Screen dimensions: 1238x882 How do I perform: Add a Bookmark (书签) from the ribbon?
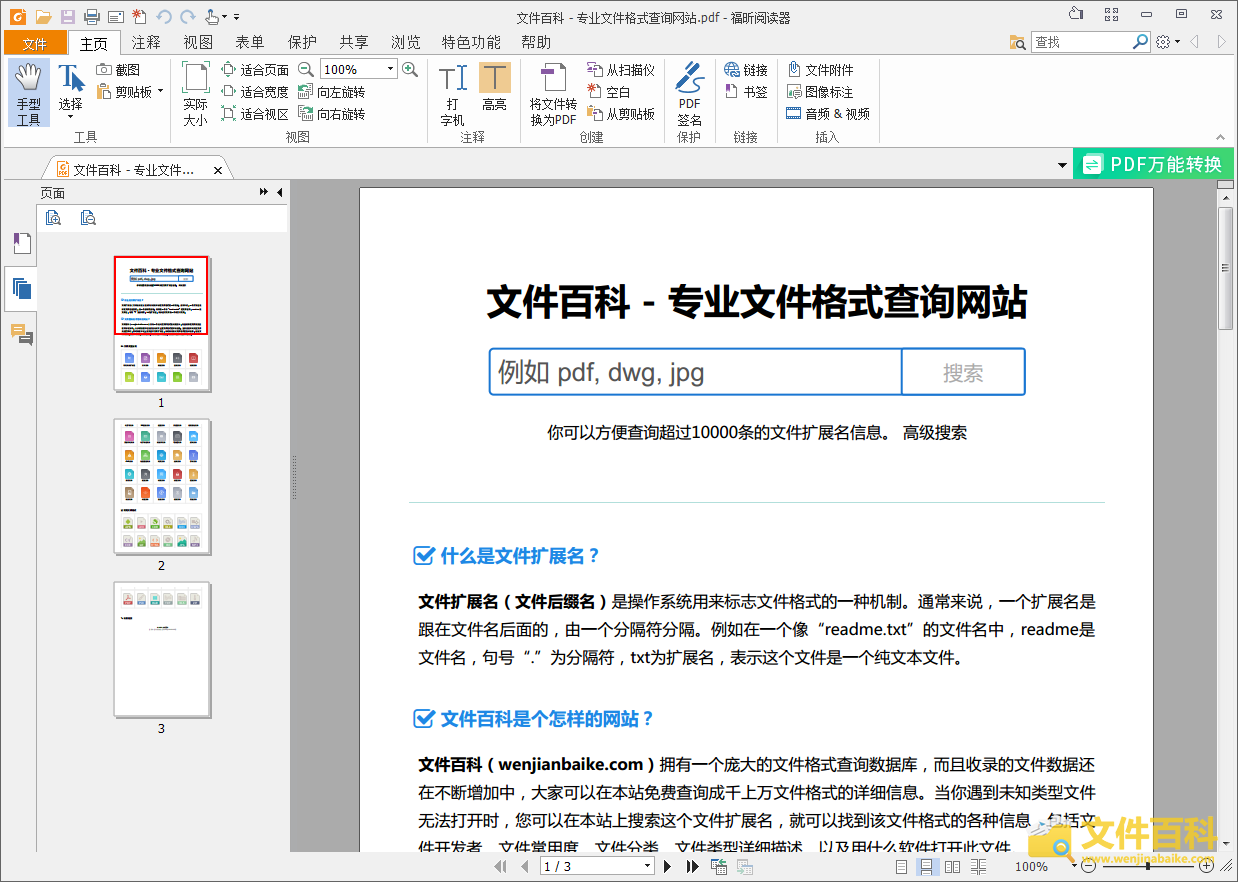point(746,92)
